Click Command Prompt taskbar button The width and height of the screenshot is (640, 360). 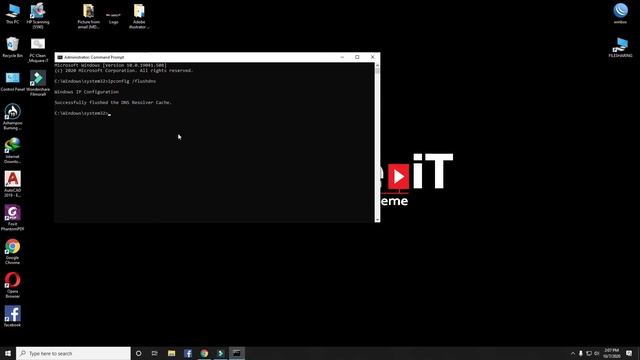point(237,353)
